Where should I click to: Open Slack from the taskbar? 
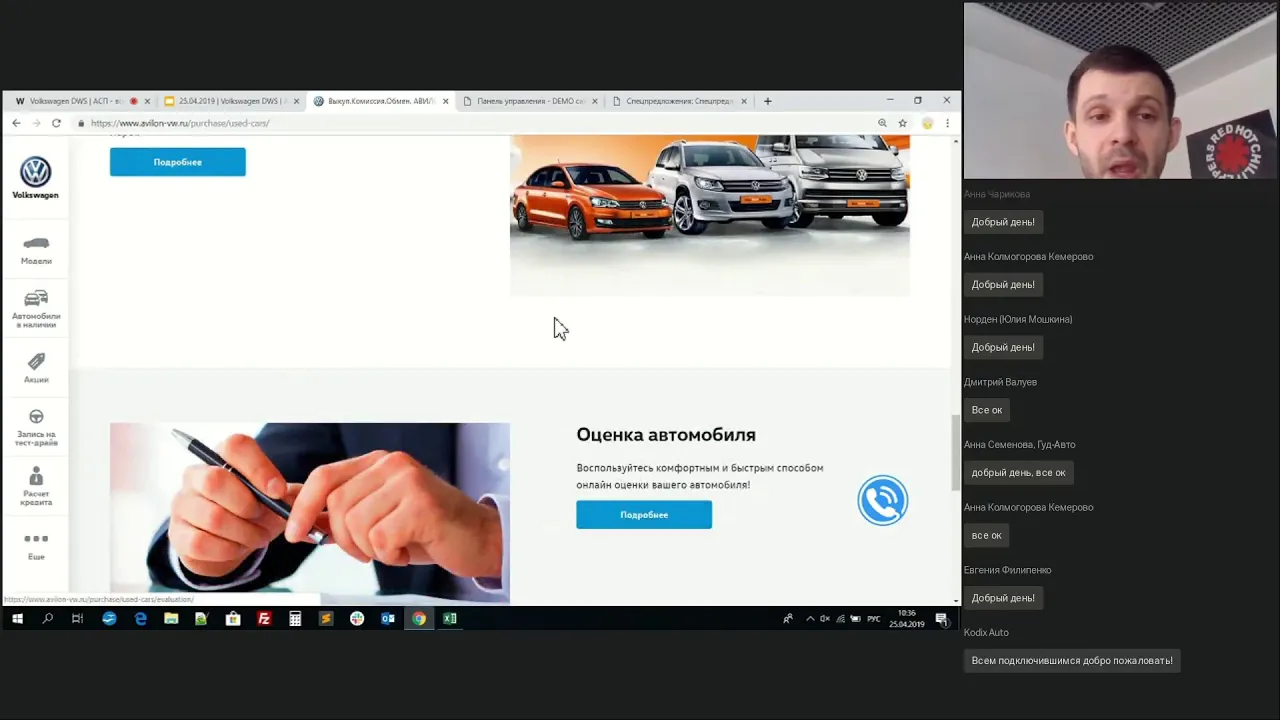pos(357,619)
